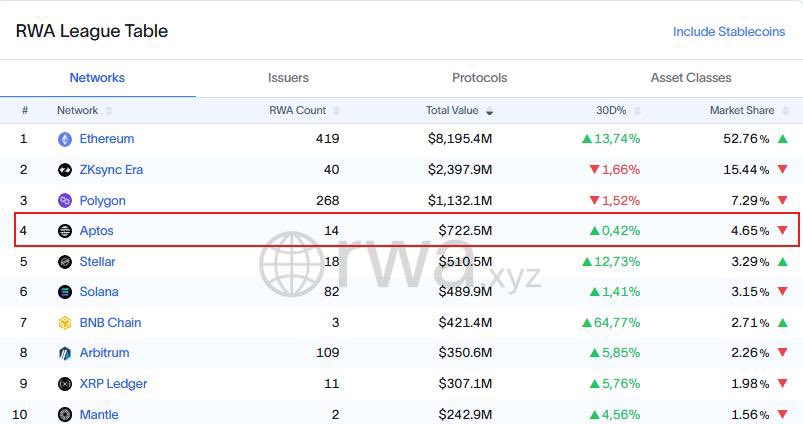
Task: Sort by RWA Count column arrow
Action: (x=336, y=111)
